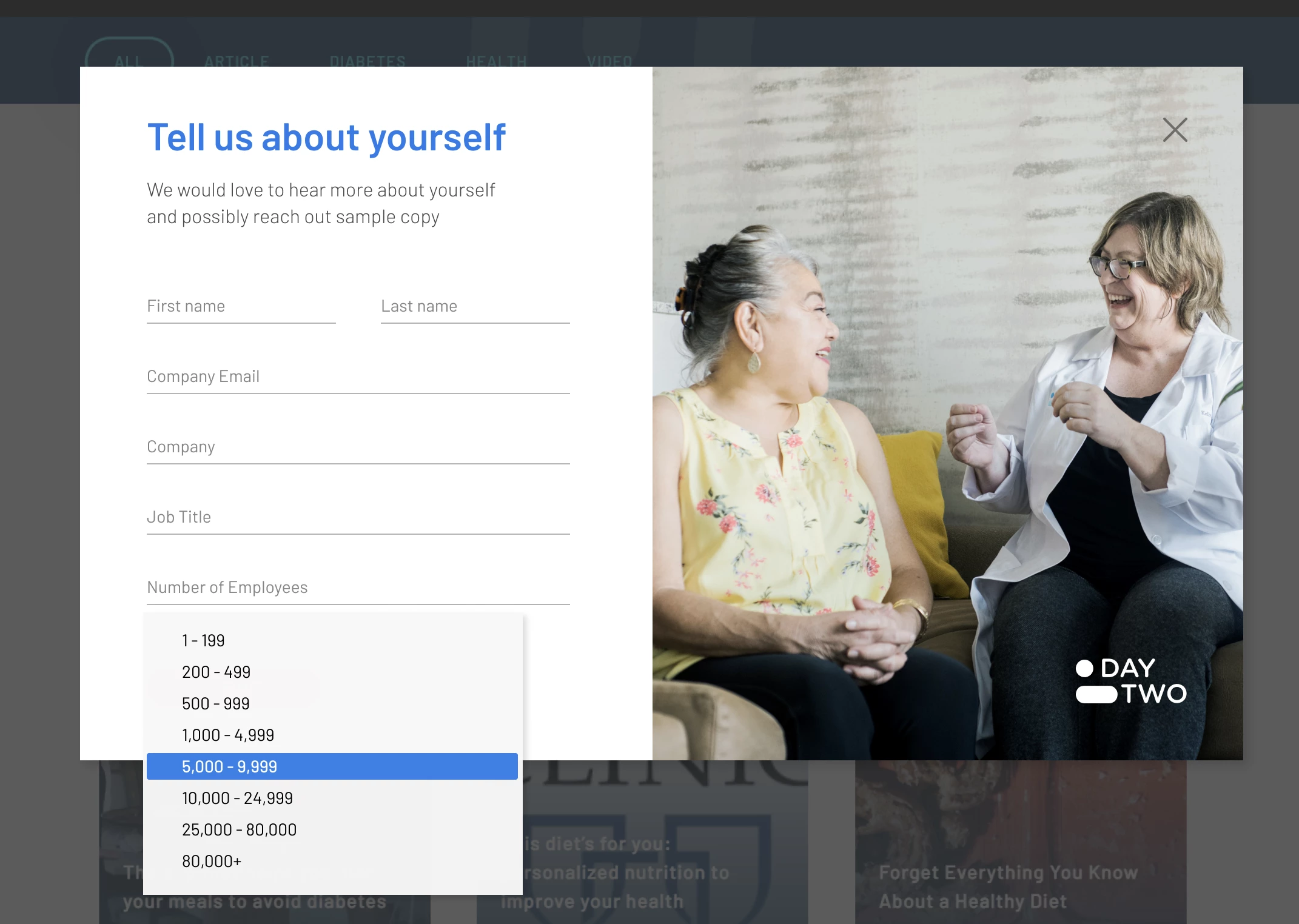Image resolution: width=1299 pixels, height=924 pixels.
Task: Close the modal with X icon
Action: [x=1175, y=130]
